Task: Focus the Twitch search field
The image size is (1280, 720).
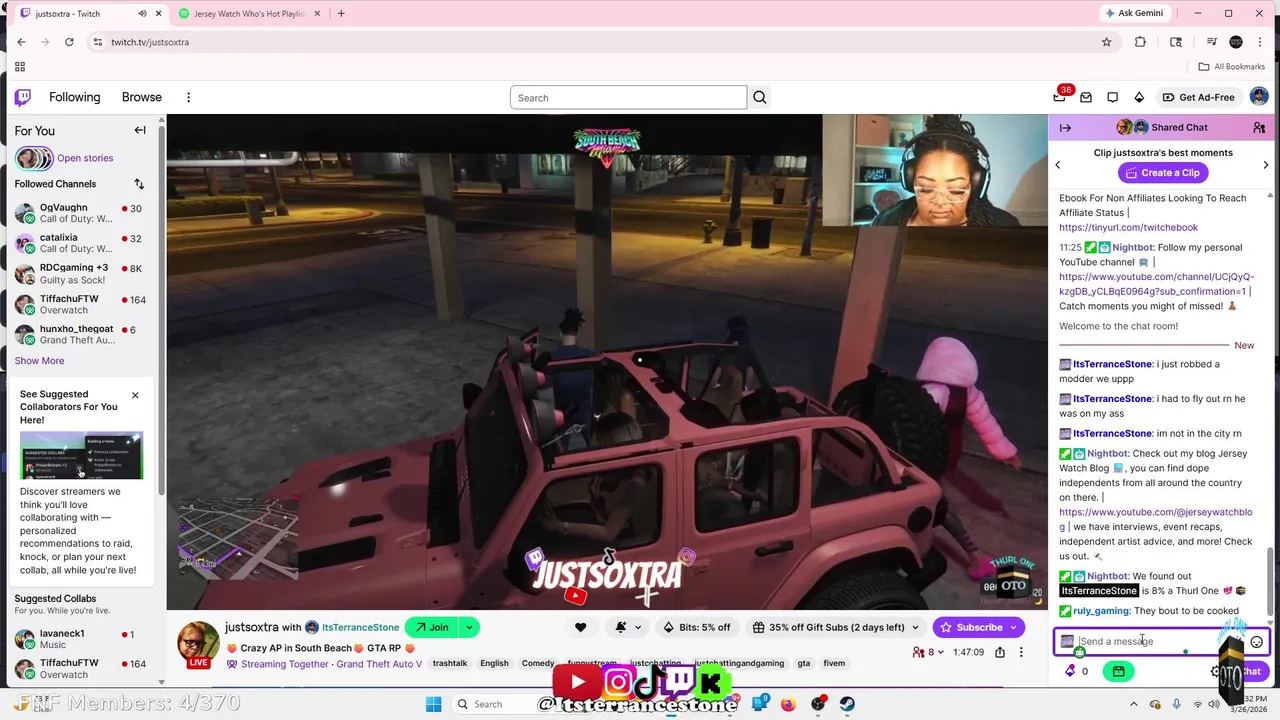Action: pos(628,97)
